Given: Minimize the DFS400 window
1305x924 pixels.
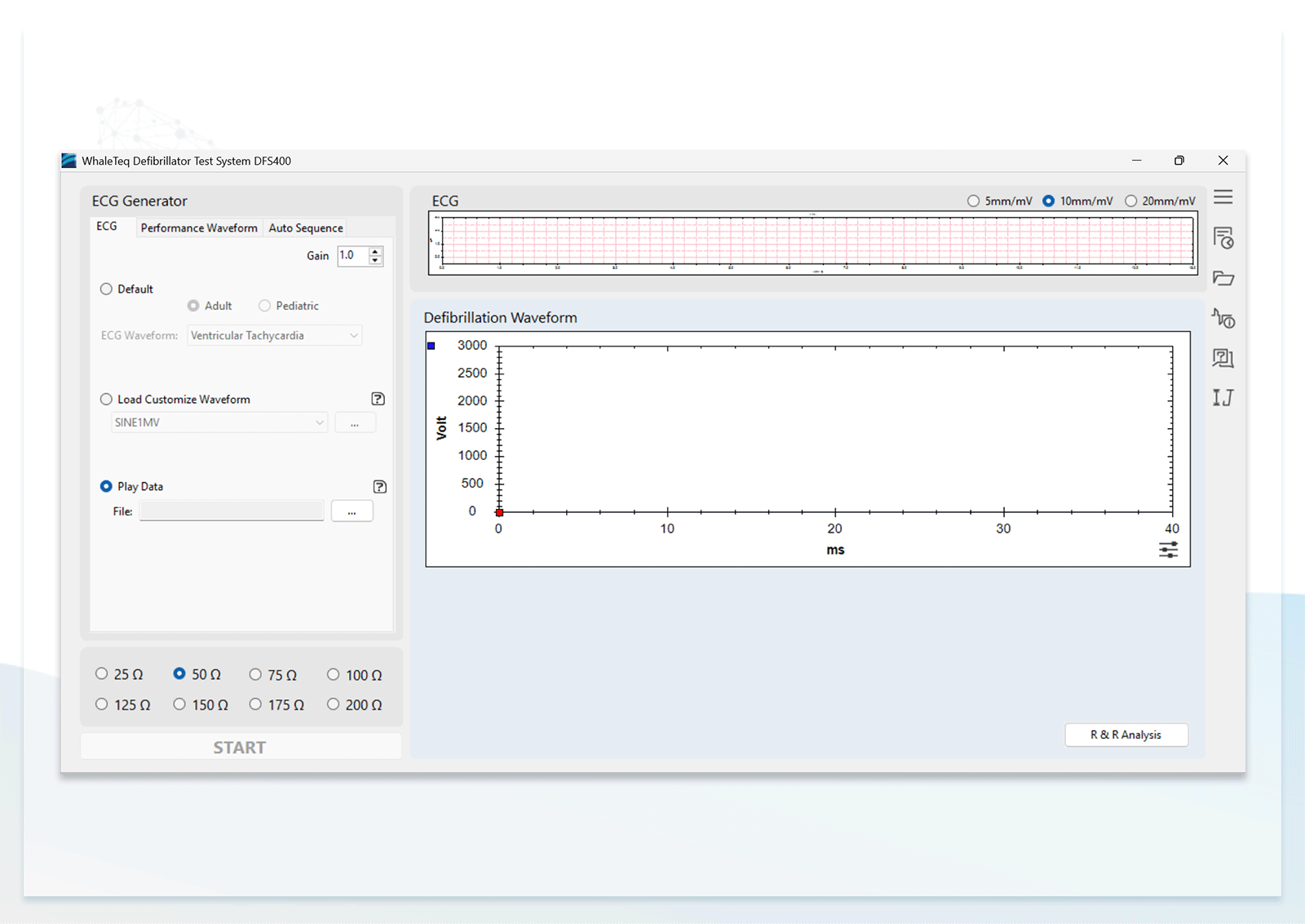Looking at the screenshot, I should [x=1136, y=161].
